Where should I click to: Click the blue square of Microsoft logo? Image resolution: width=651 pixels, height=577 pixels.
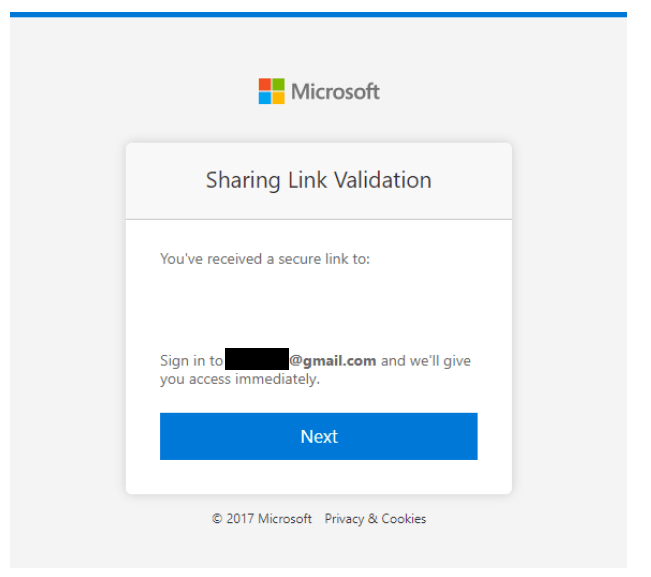(265, 98)
